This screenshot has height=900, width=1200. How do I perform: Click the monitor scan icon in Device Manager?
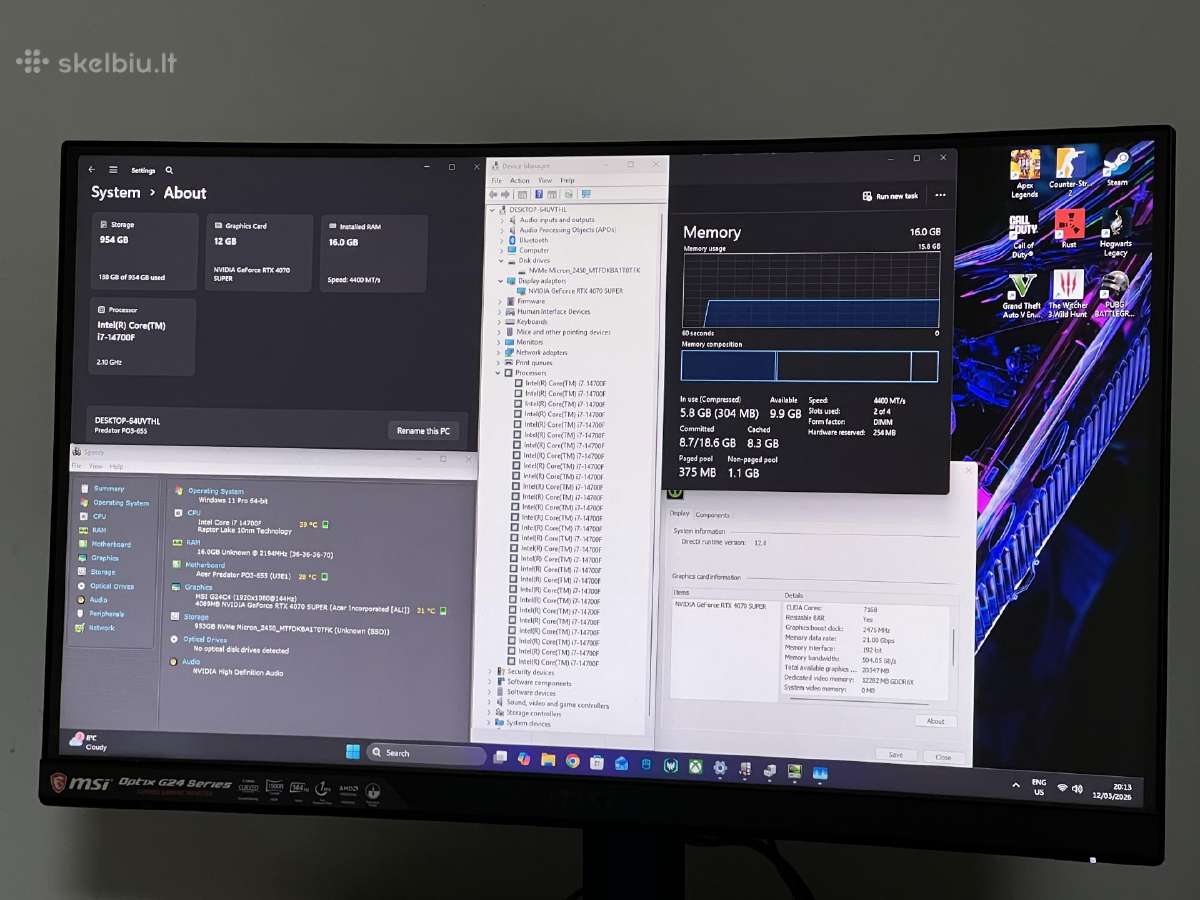click(x=586, y=194)
